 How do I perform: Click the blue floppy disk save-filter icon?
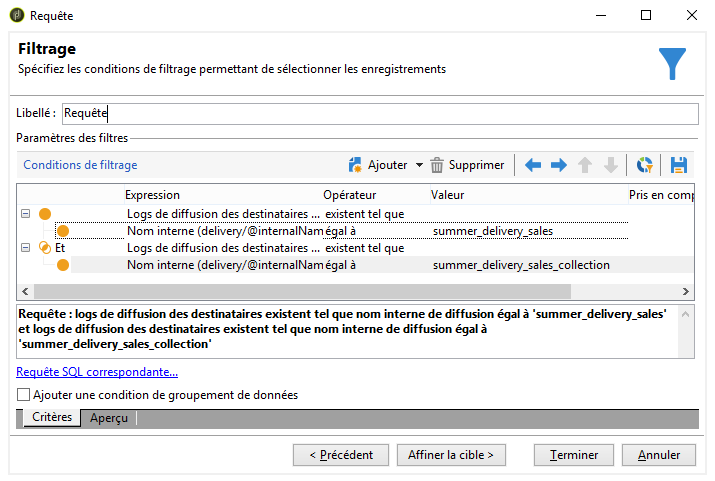(x=679, y=165)
